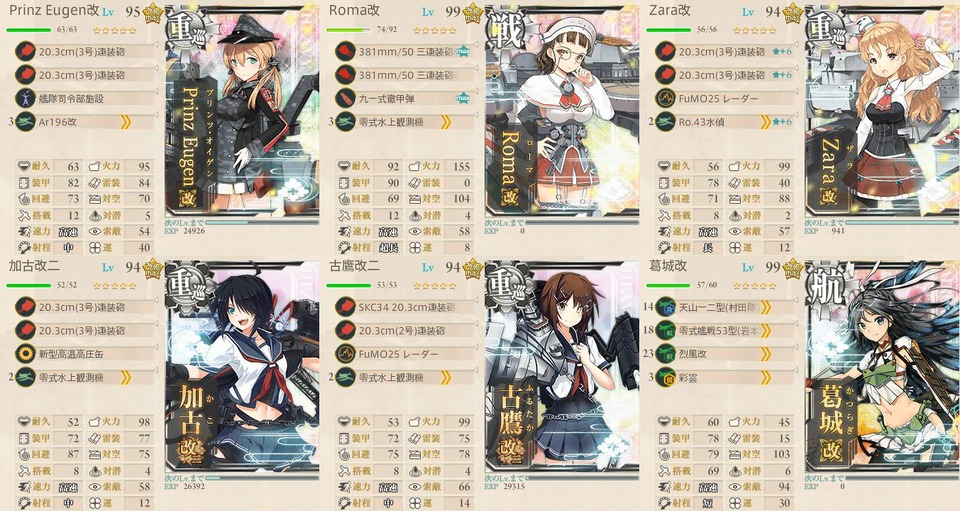The width and height of the screenshot is (960, 511).
Task: Click the Tenzan Model 12 torpedo bomber icon
Action: [666, 307]
